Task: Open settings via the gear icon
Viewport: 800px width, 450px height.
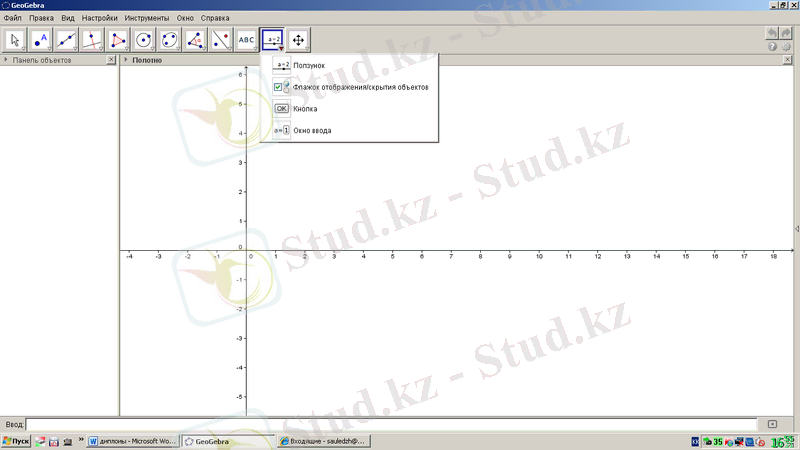Action: click(786, 46)
